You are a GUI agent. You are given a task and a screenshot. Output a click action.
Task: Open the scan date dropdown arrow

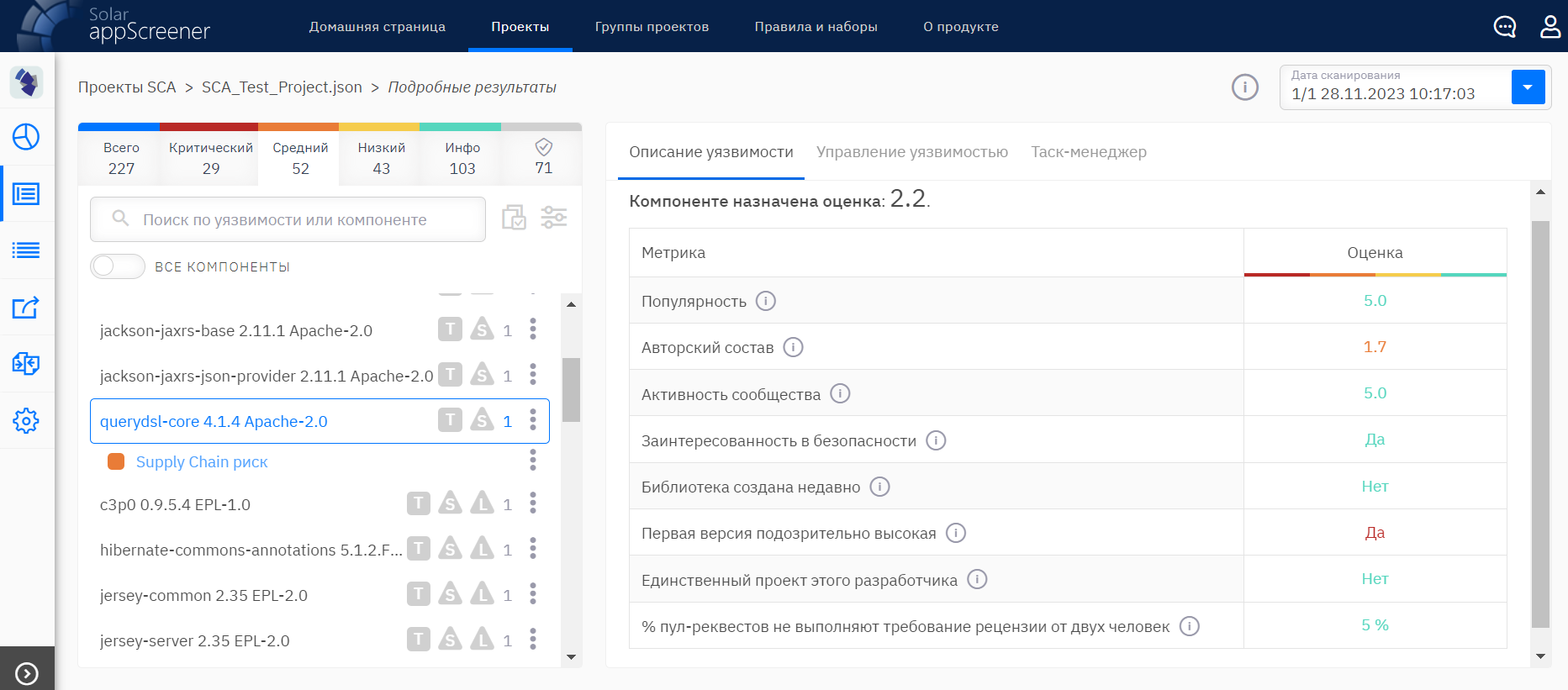pyautogui.click(x=1528, y=87)
